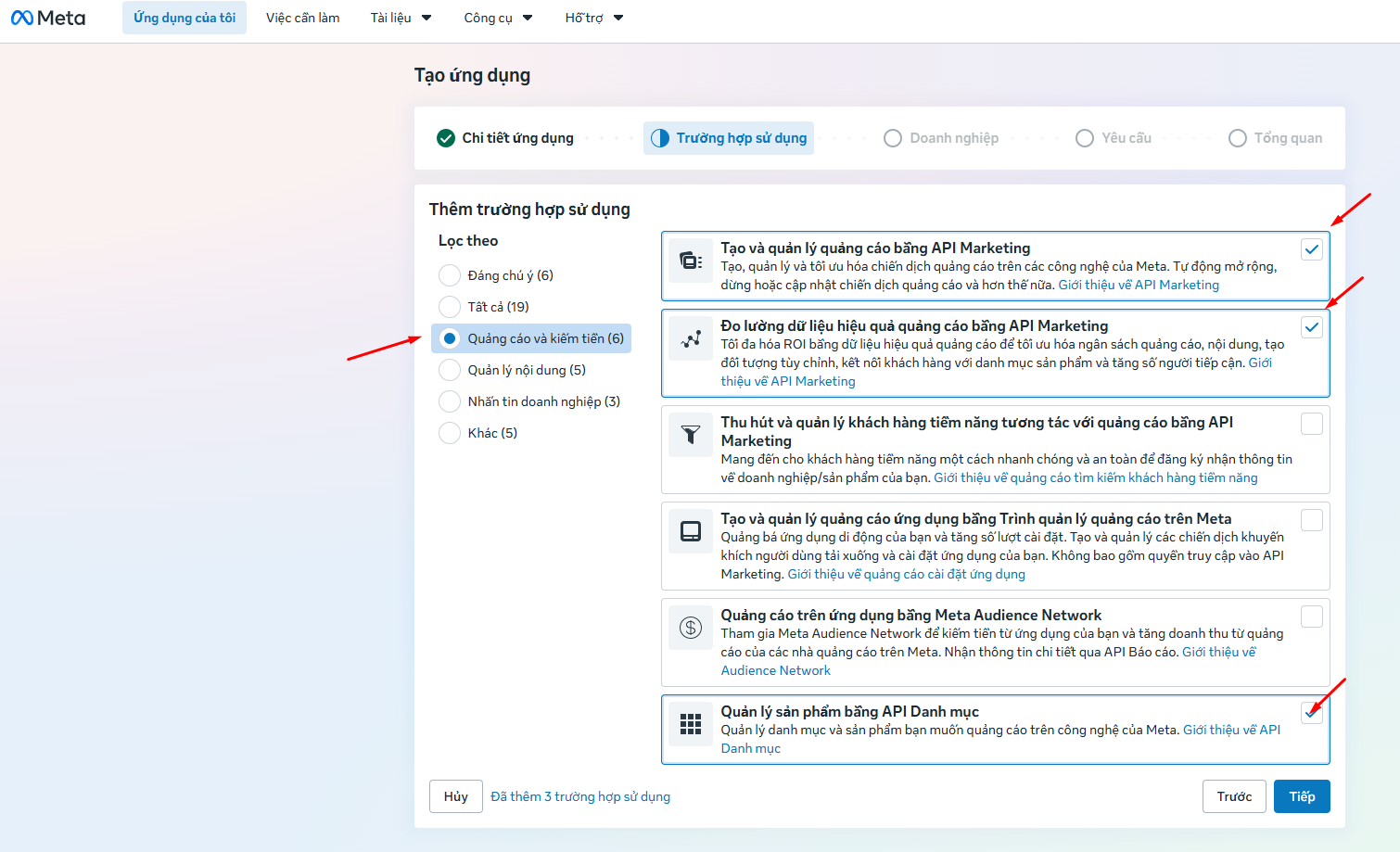Screen dimensions: 1400x852
Task: Open the Ứng dụng của tôi tab
Action: [x=185, y=18]
